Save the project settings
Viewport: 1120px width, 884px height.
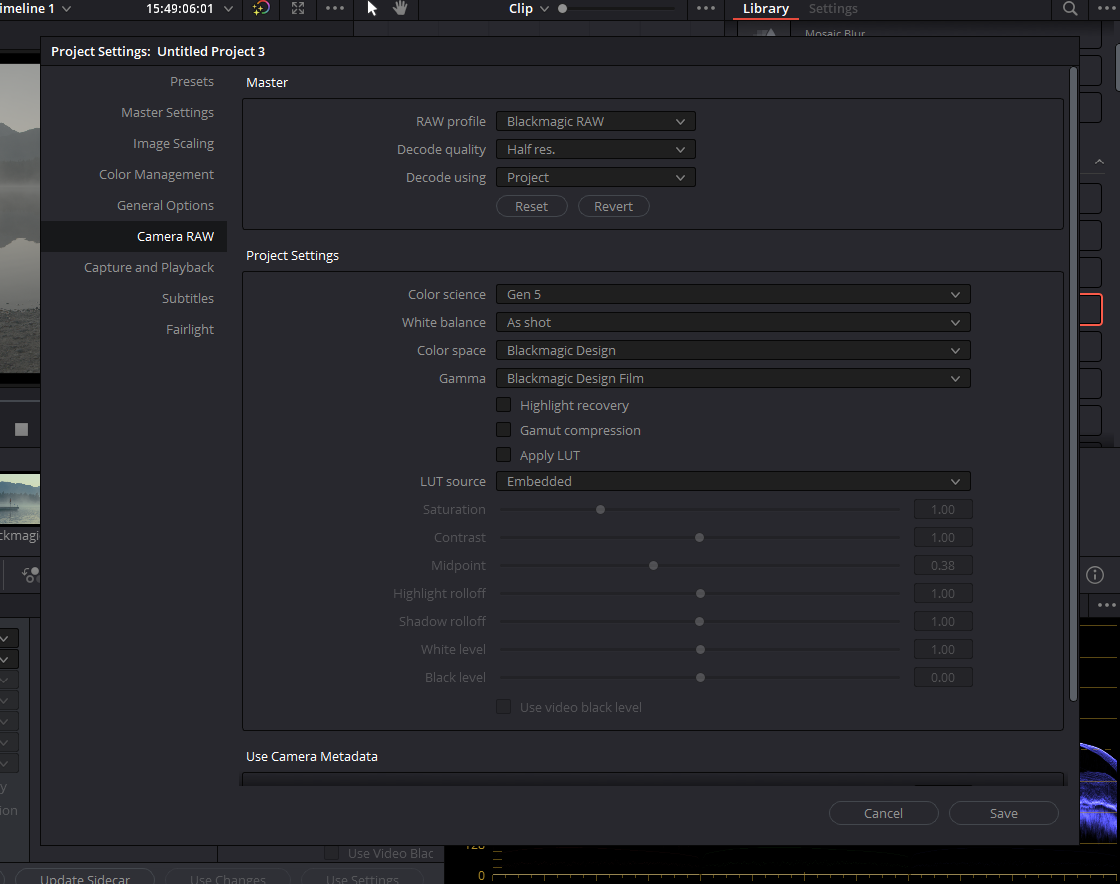pos(1003,813)
